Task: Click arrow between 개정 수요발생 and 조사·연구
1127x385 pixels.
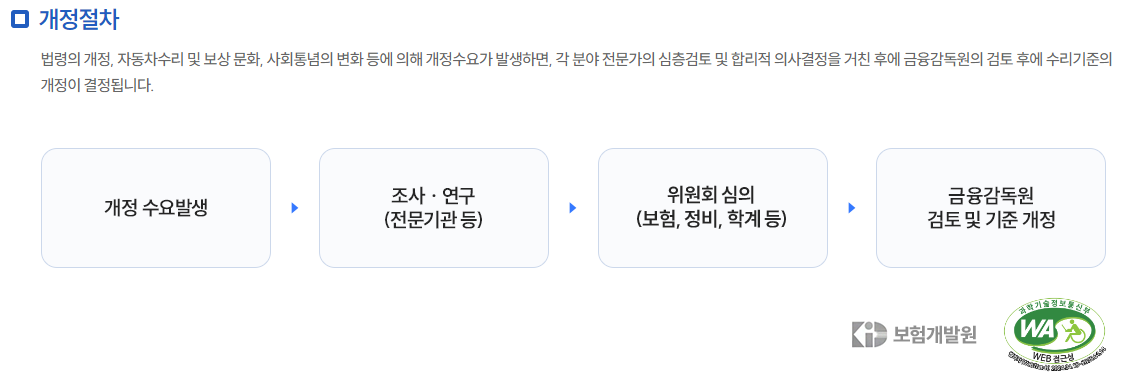Action: (x=294, y=208)
